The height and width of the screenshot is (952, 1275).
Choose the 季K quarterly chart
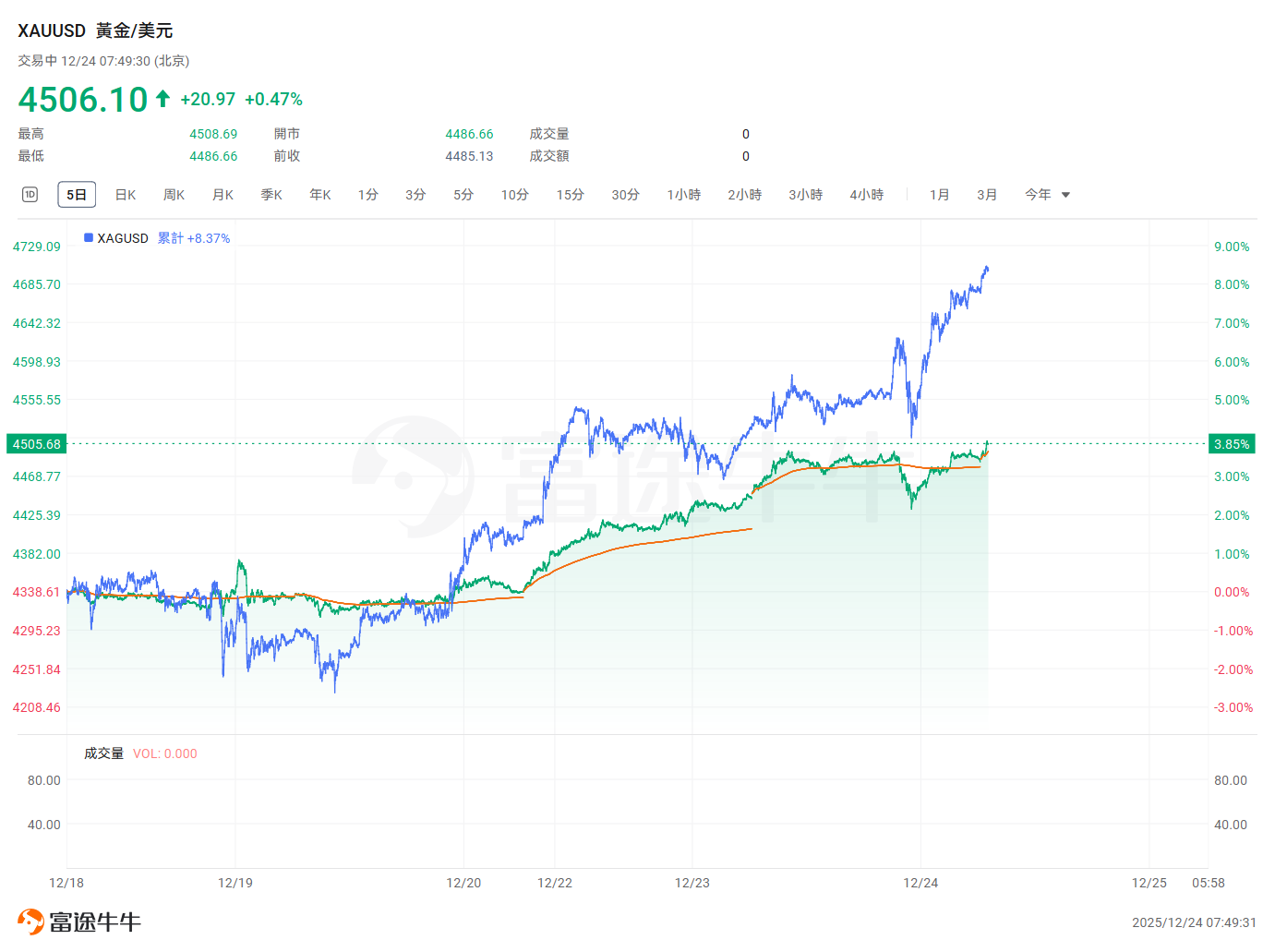(271, 195)
